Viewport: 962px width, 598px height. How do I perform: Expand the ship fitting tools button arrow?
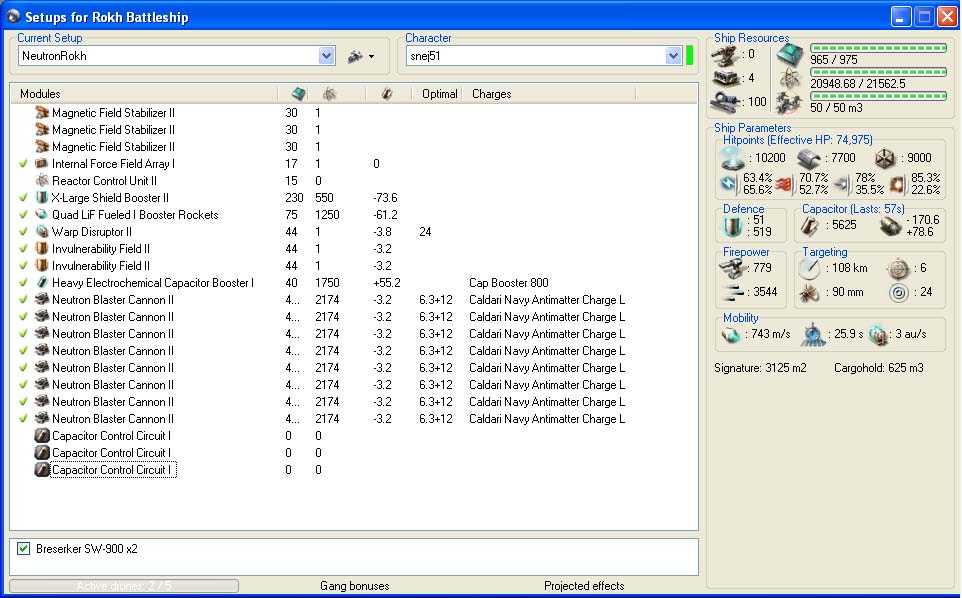(x=371, y=56)
